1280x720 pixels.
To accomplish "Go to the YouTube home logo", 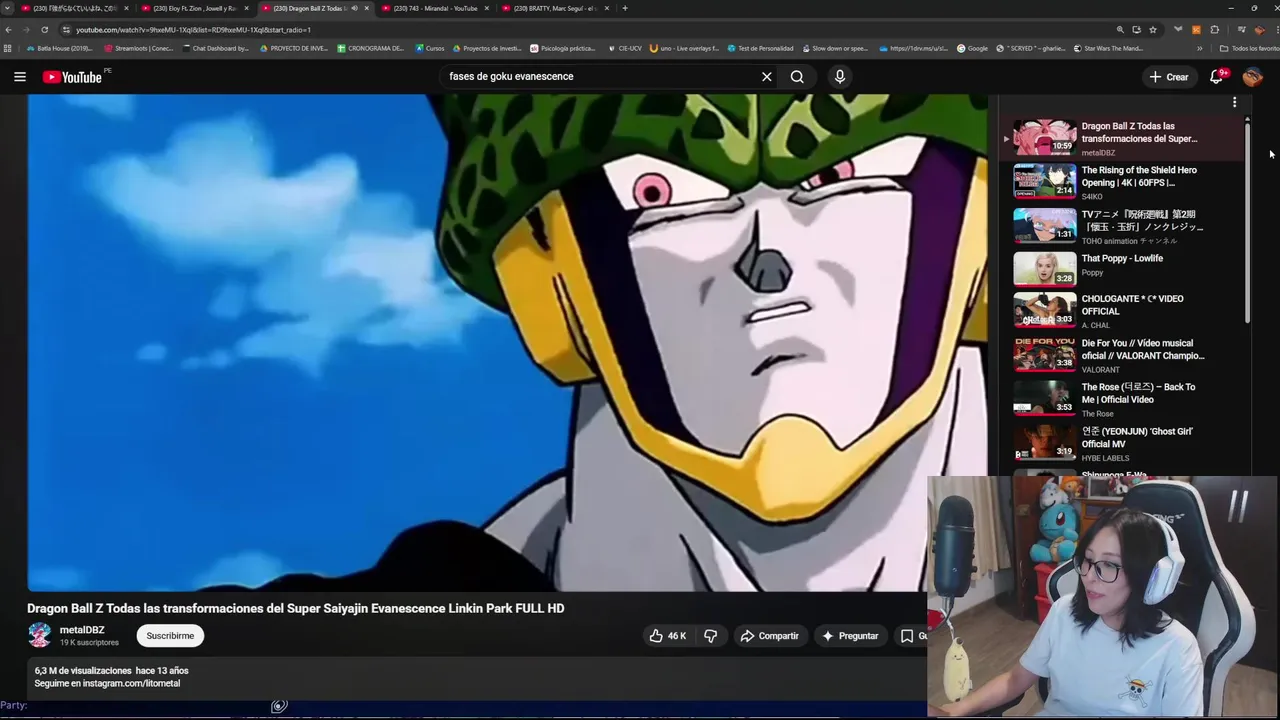I will click(72, 77).
